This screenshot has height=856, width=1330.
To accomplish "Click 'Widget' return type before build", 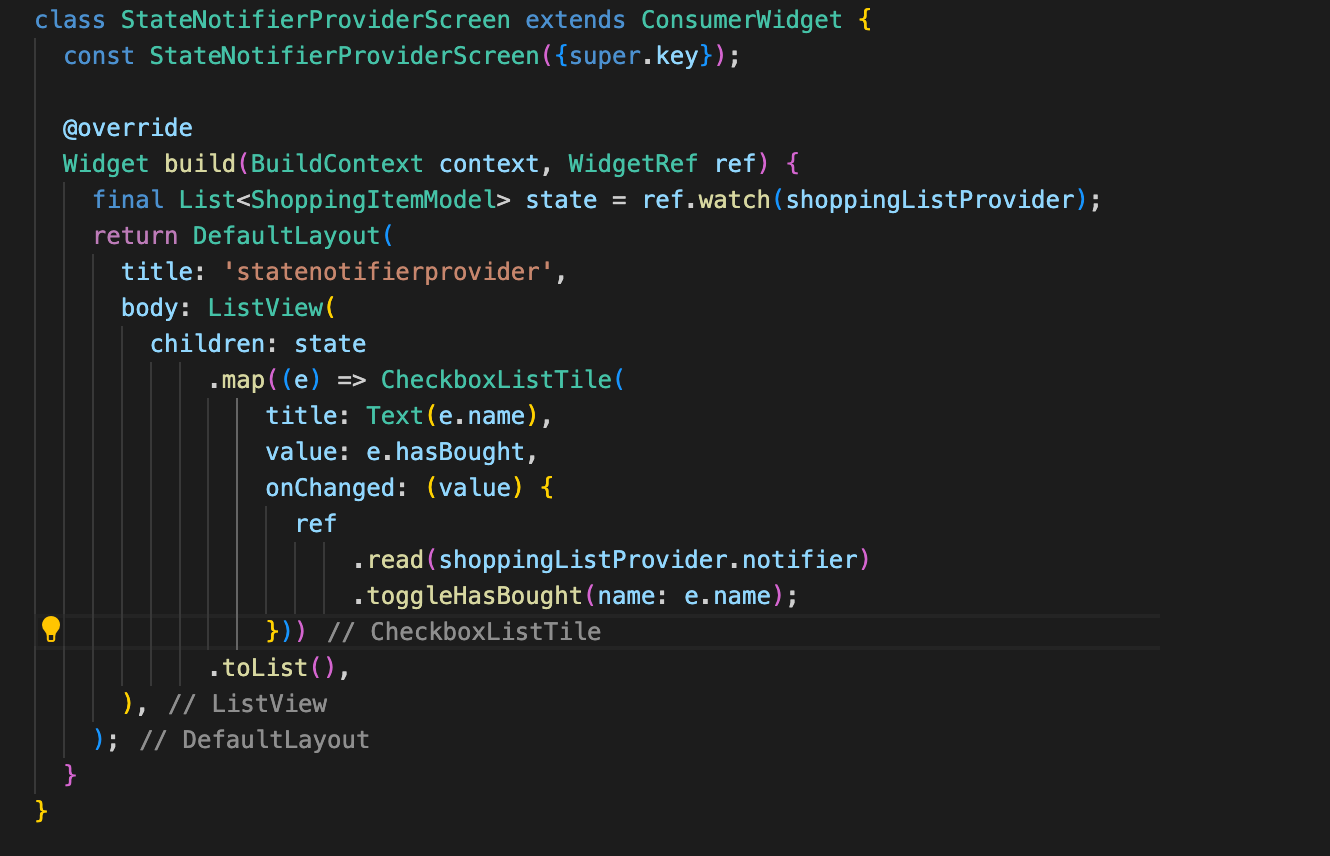I will coord(106,164).
